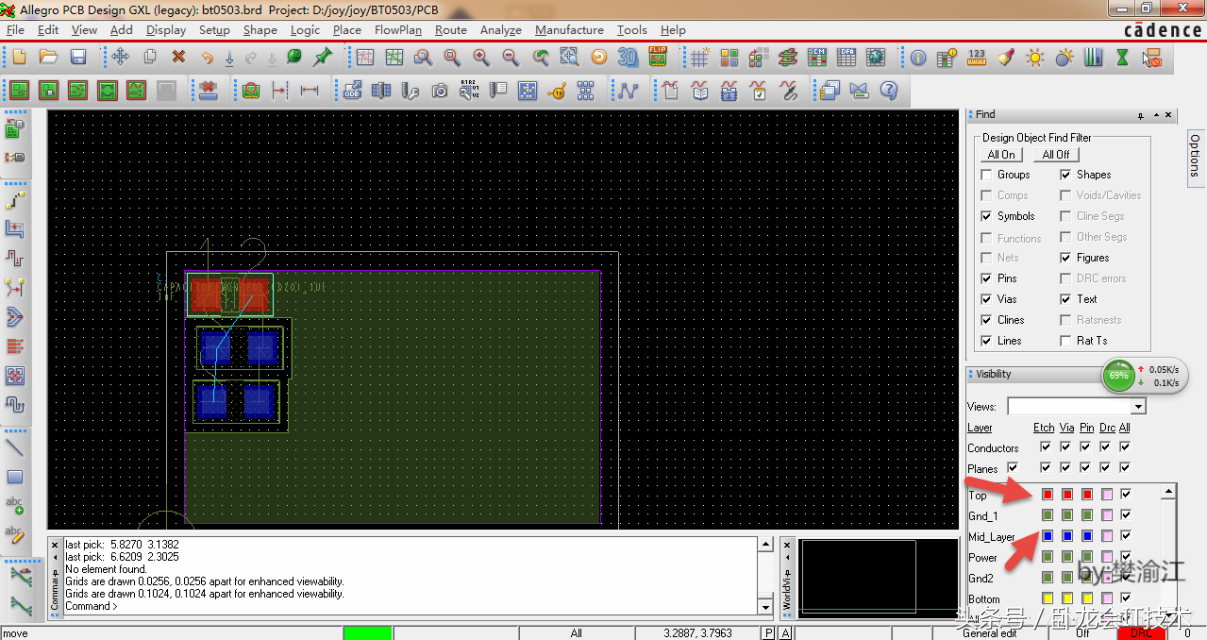
Task: Click the A button in status bar
Action: pyautogui.click(x=785, y=633)
